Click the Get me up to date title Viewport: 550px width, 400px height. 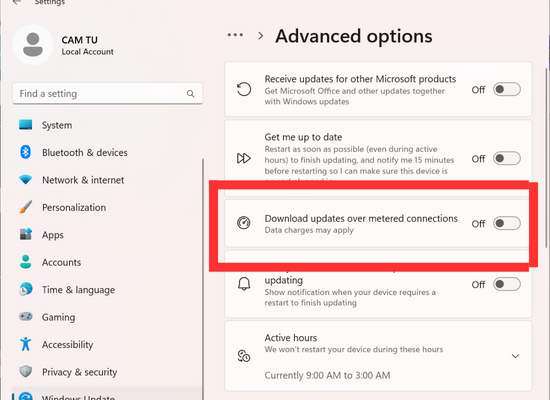point(303,137)
